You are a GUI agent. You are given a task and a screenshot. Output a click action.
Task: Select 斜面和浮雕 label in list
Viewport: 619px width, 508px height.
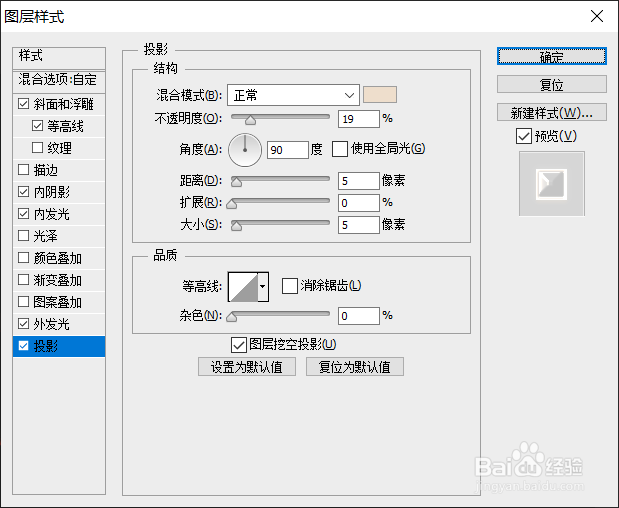click(63, 104)
